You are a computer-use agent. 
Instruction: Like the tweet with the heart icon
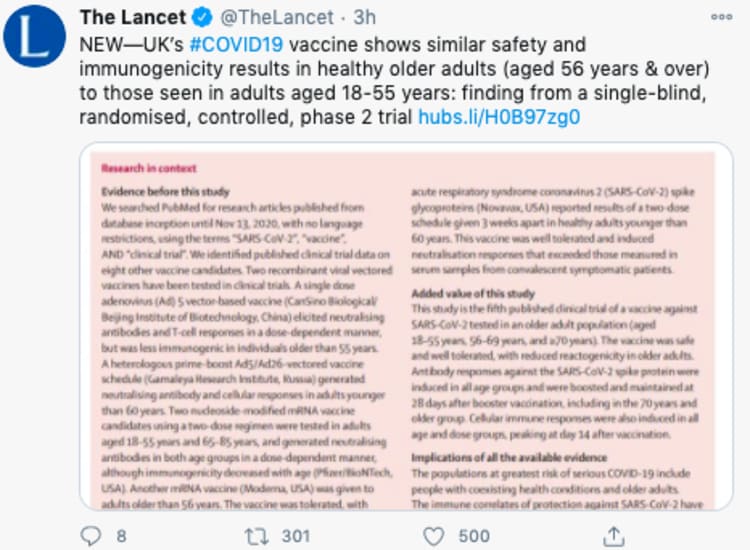(433, 536)
